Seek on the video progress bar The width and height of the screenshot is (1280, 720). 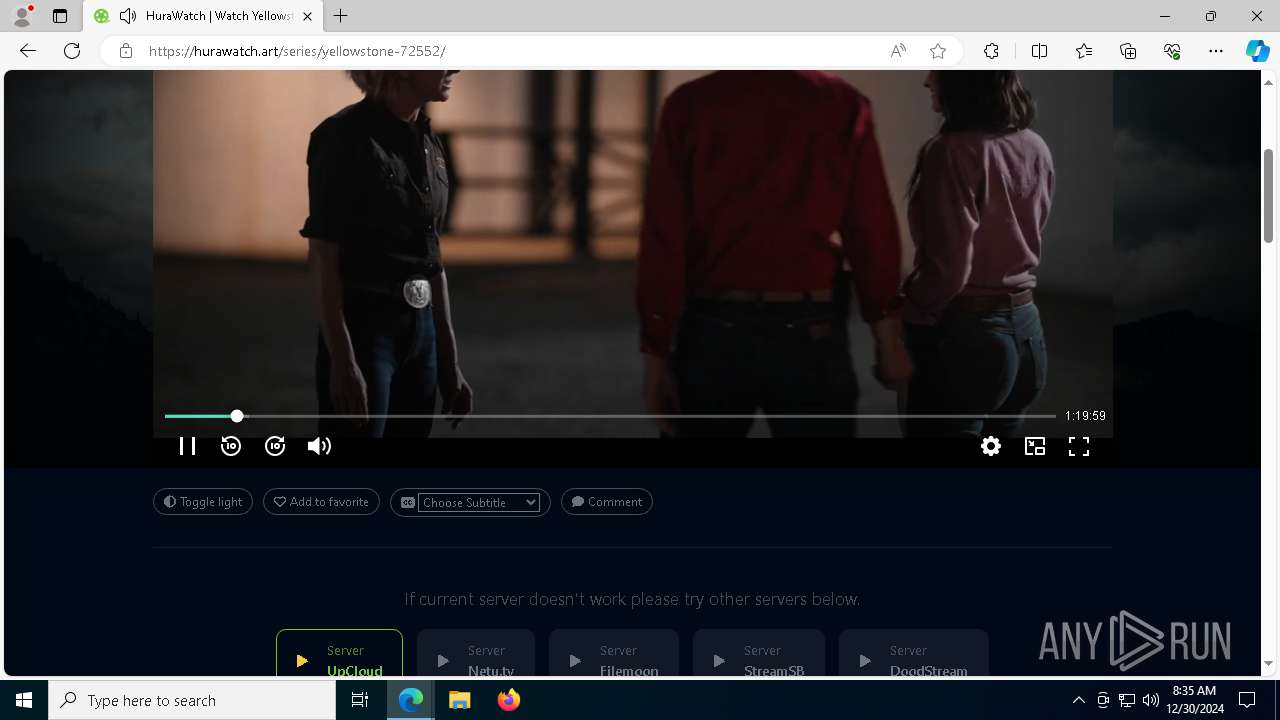click(x=610, y=416)
